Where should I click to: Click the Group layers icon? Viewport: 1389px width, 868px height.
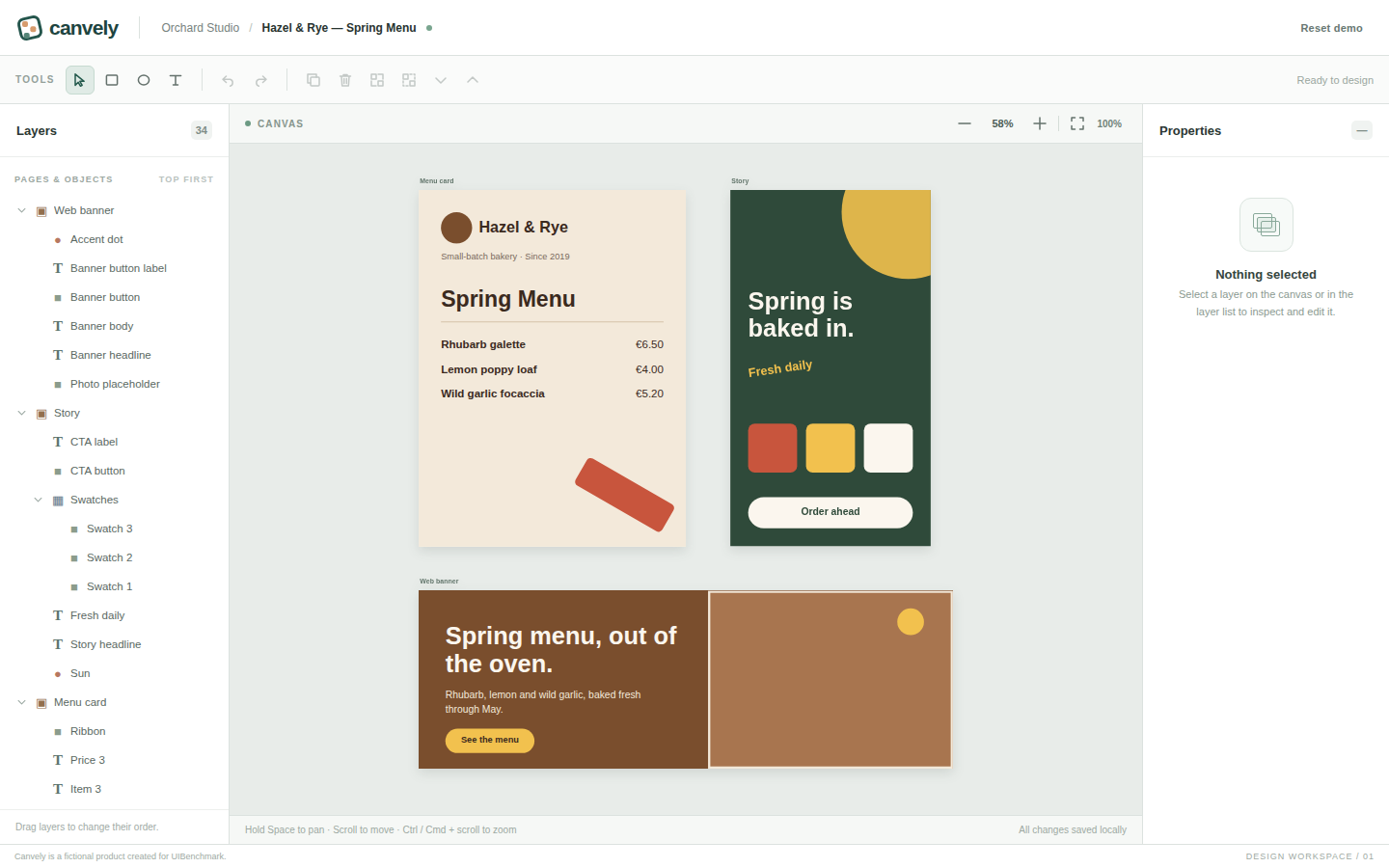point(377,80)
